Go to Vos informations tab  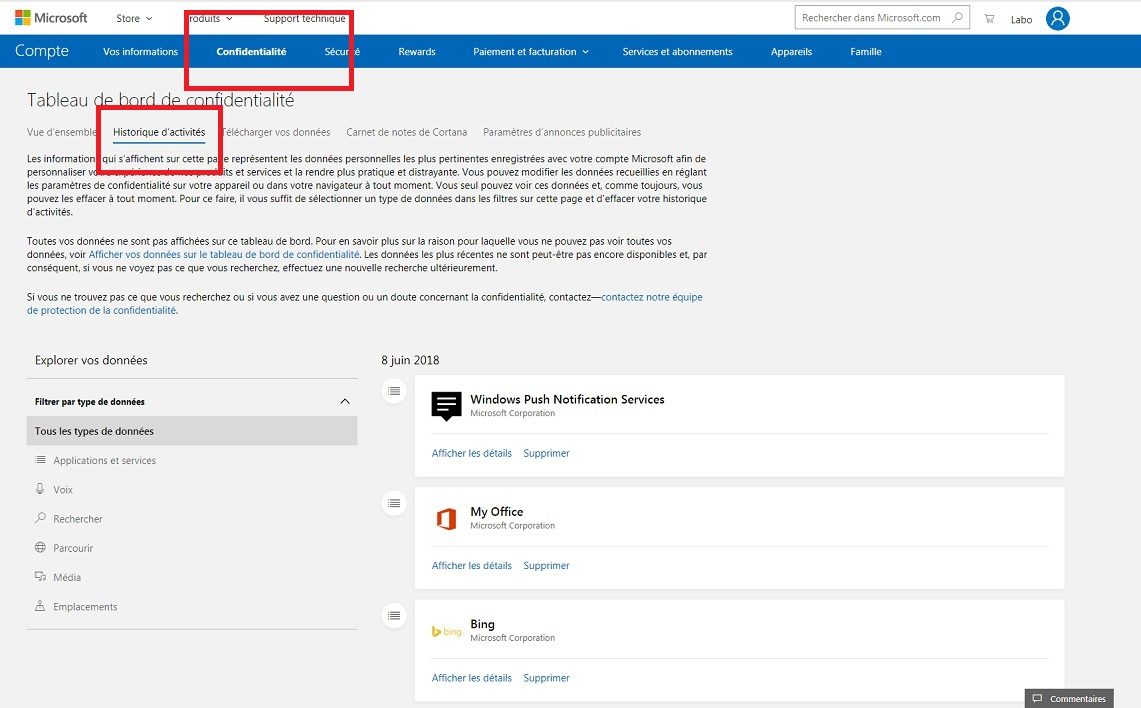pos(140,52)
